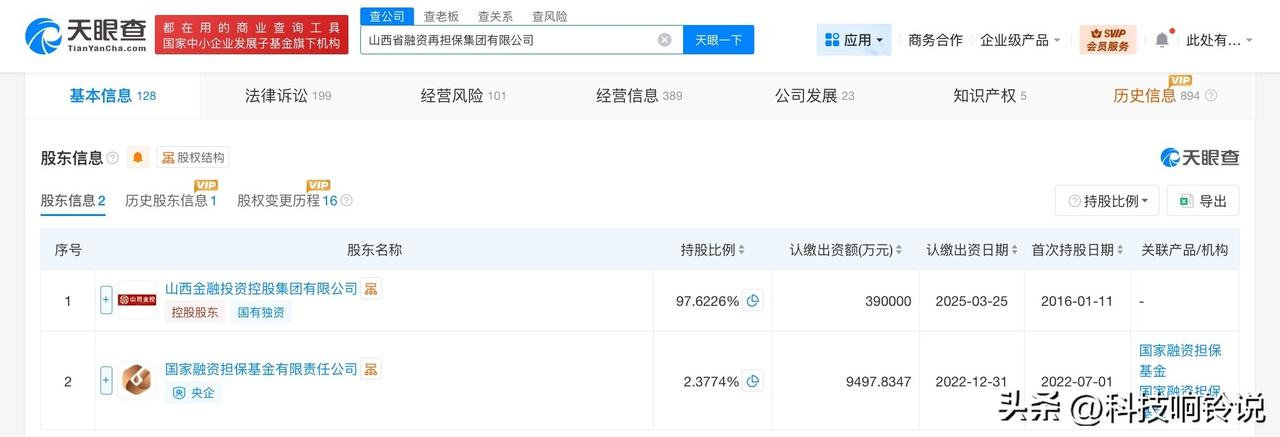Screen dimensions: 1280x437
Task: Open the 应用 dropdown menu
Action: (x=854, y=40)
